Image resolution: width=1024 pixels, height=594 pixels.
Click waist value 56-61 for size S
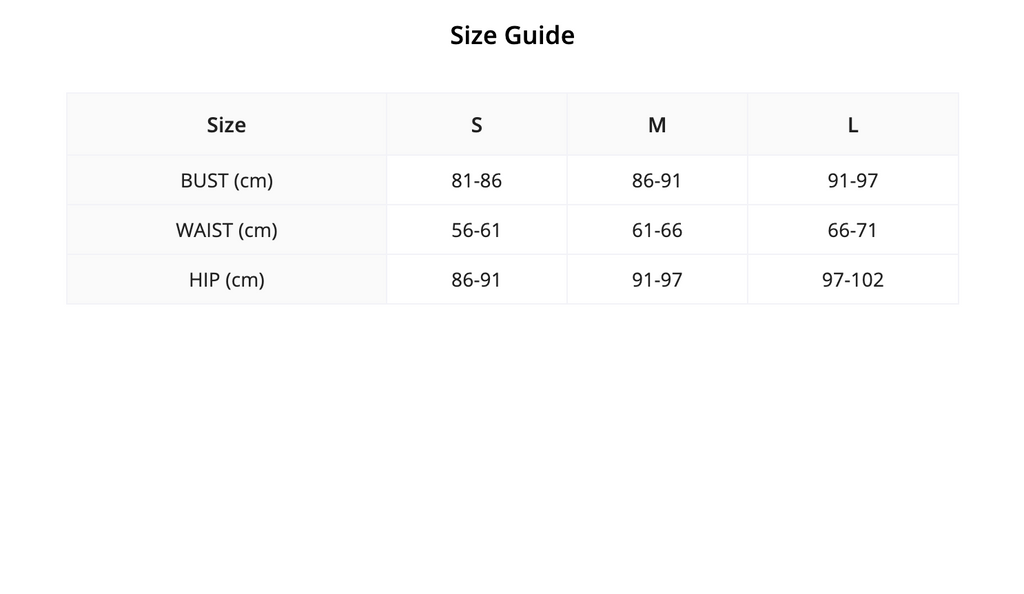coord(477,230)
